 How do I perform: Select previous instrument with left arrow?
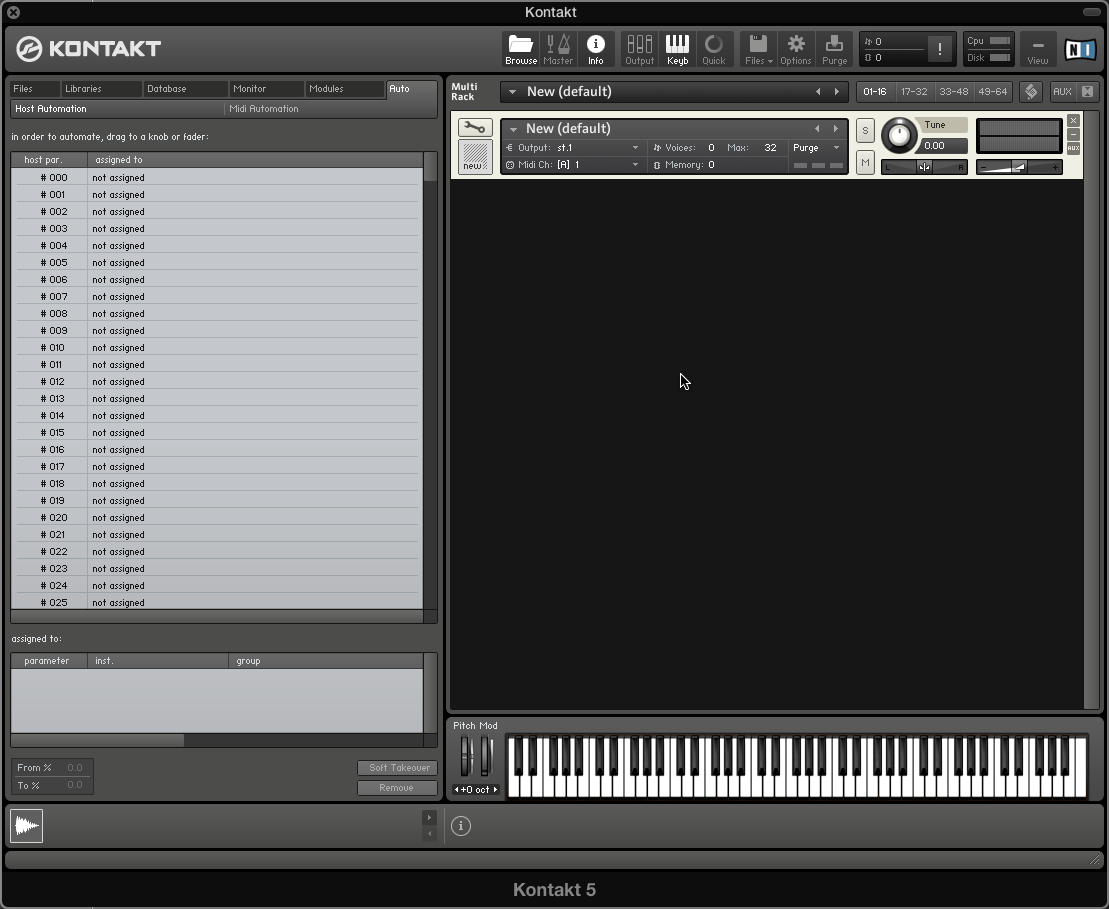(x=817, y=129)
